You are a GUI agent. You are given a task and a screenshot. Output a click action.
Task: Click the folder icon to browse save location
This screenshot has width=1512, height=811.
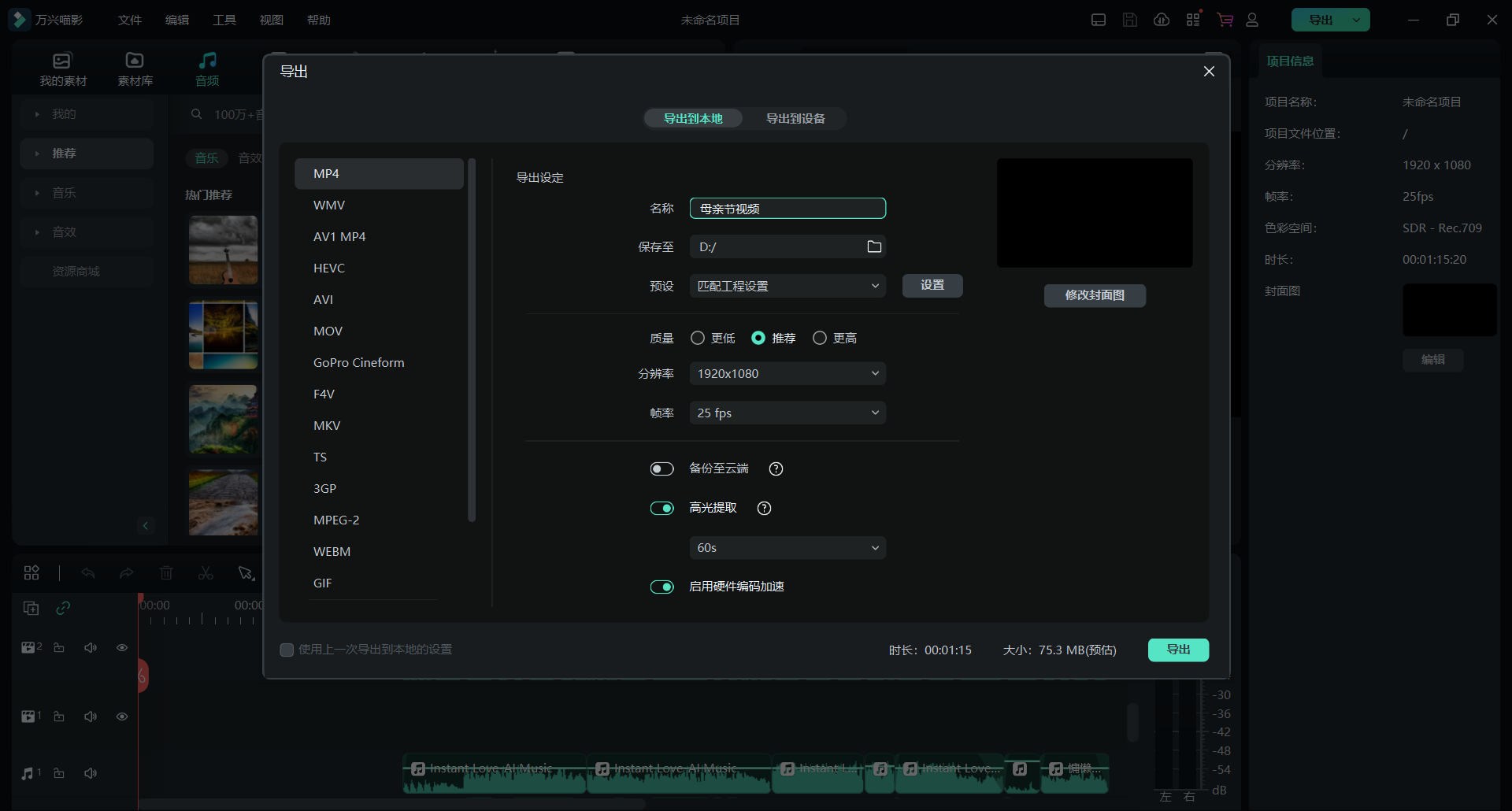873,247
